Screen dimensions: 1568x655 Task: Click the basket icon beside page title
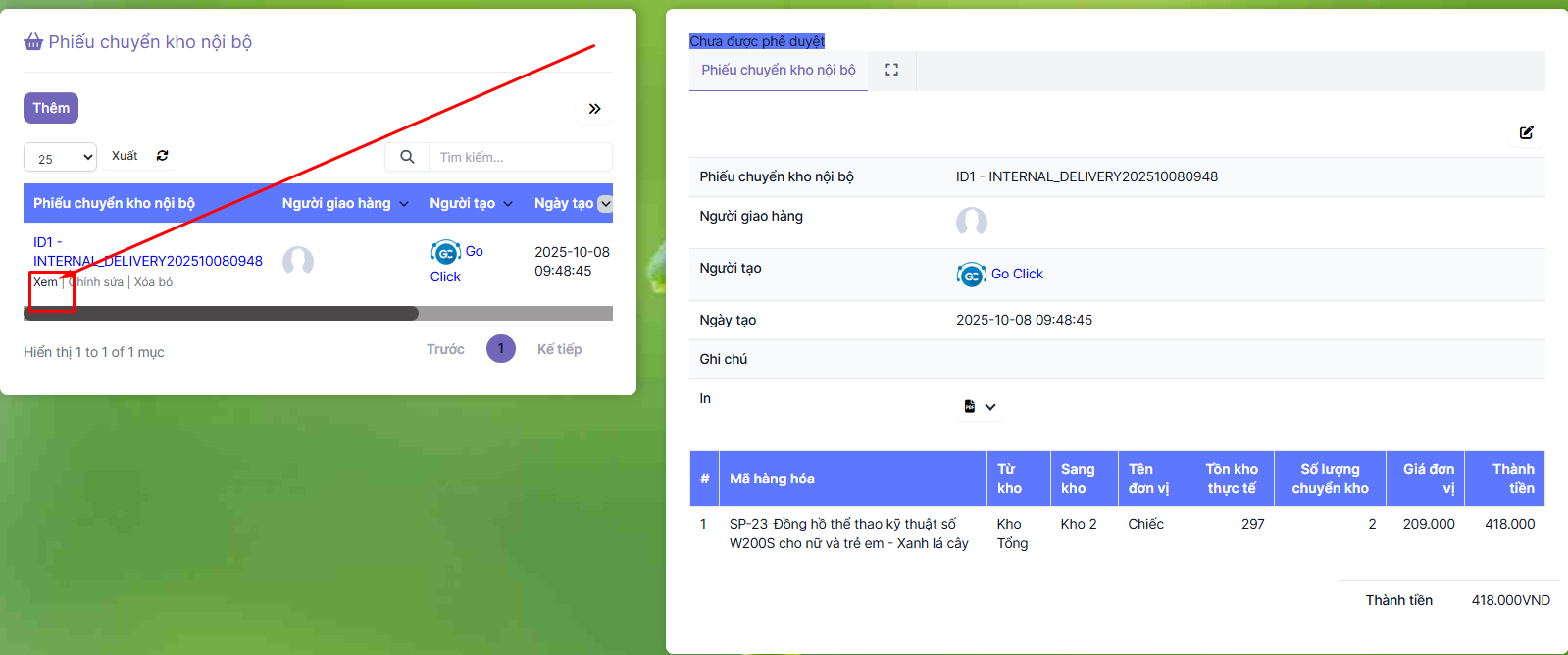33,42
